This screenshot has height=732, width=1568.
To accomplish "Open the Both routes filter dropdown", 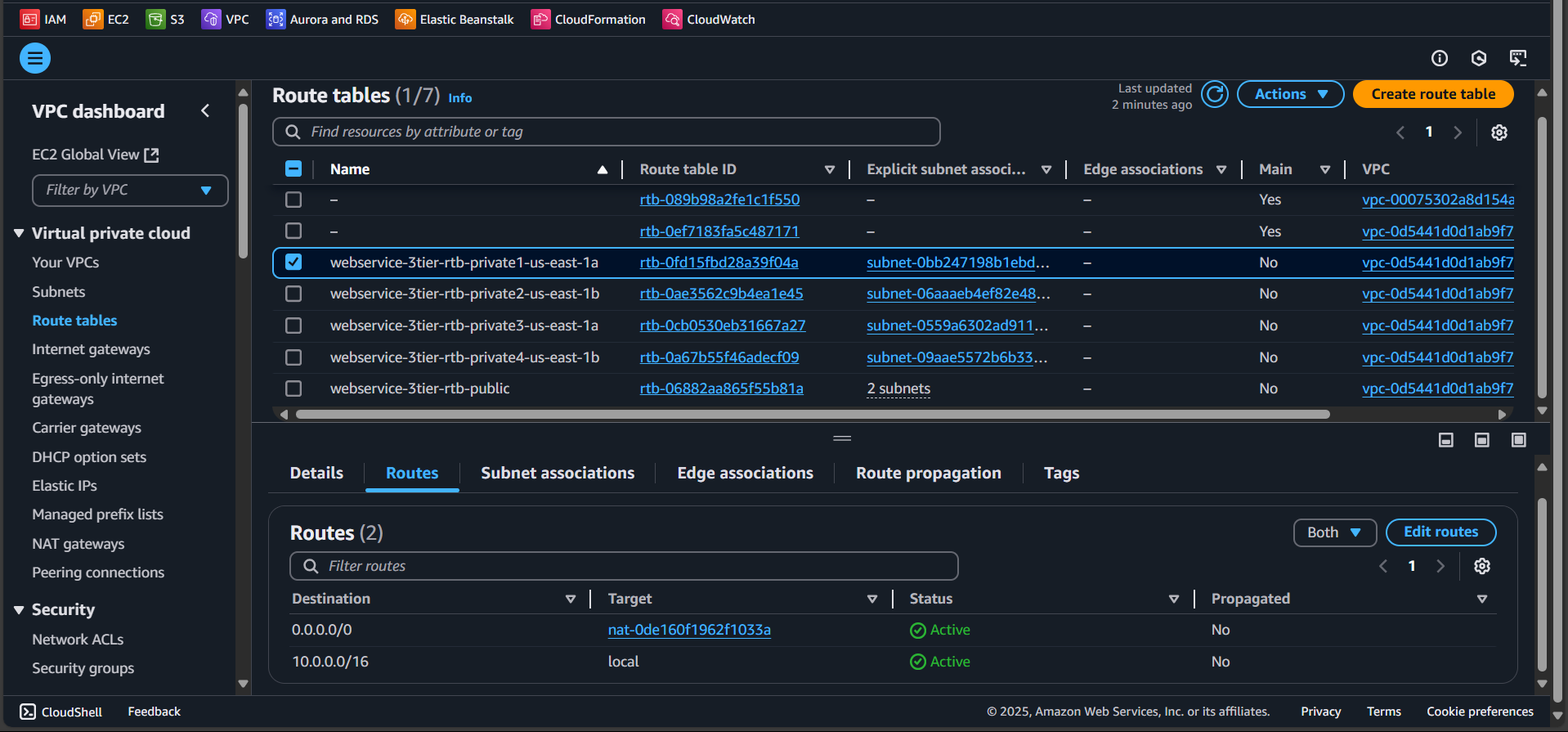I will click(1334, 532).
